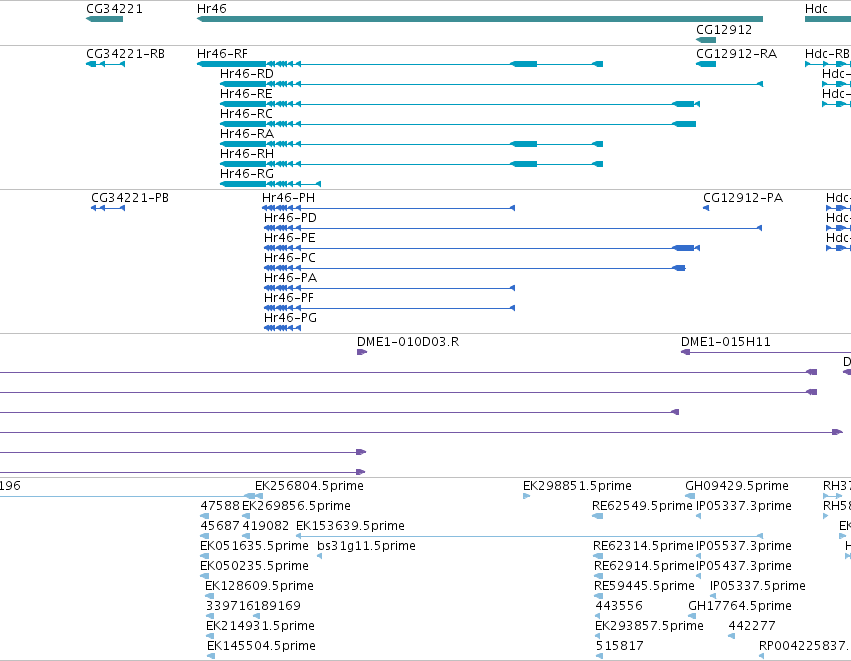This screenshot has width=851, height=661.
Task: Select the DME1-015H11 feature label
Action: coord(726,342)
